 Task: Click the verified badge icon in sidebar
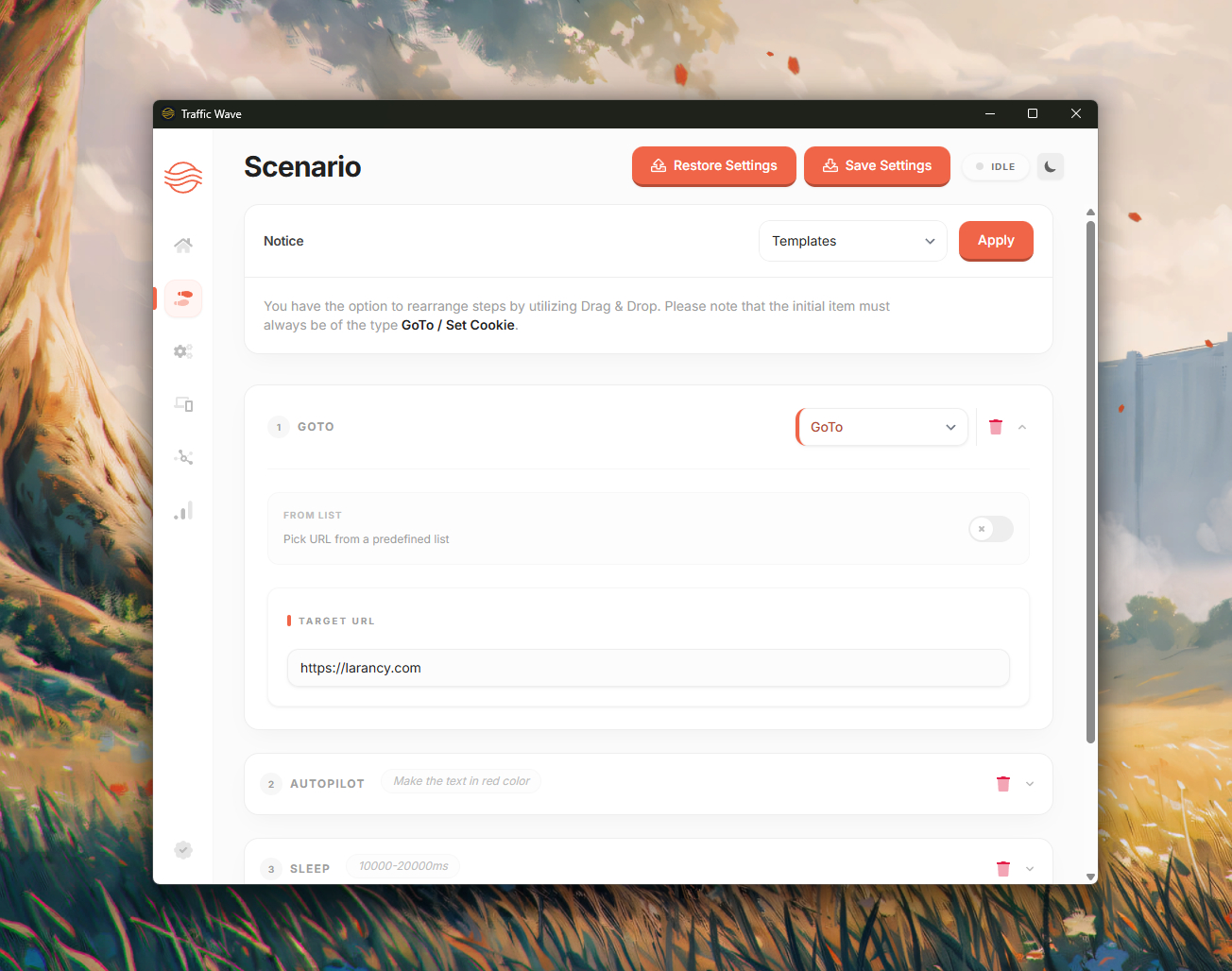(183, 850)
